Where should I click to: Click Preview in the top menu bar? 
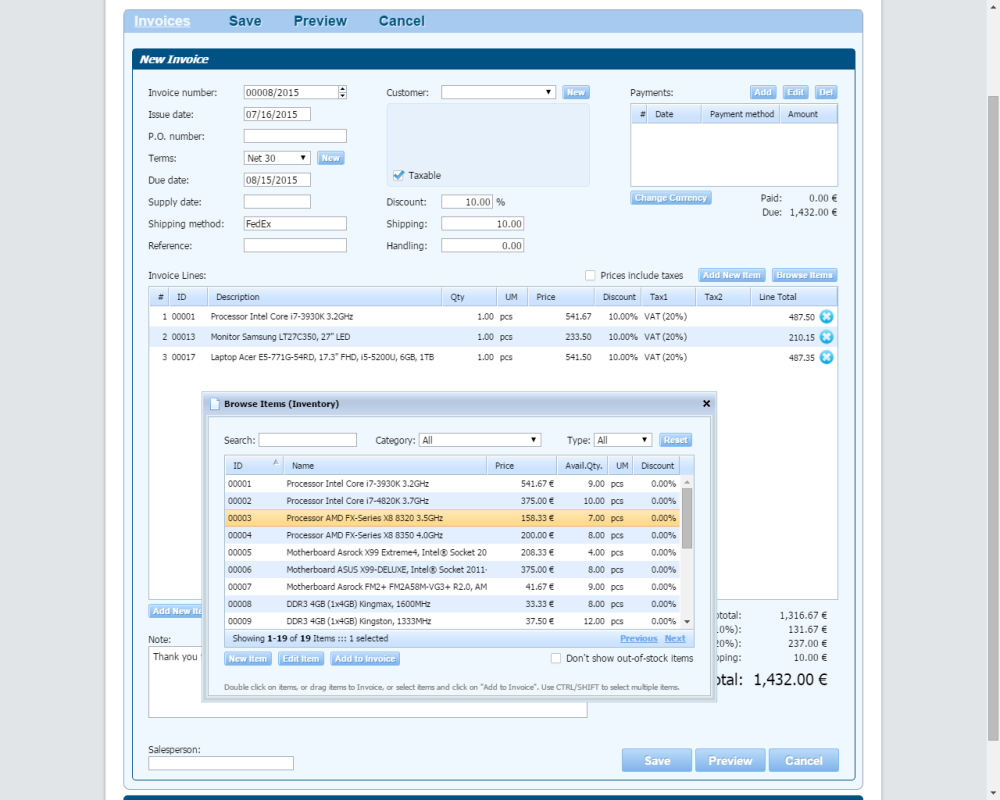(x=320, y=21)
